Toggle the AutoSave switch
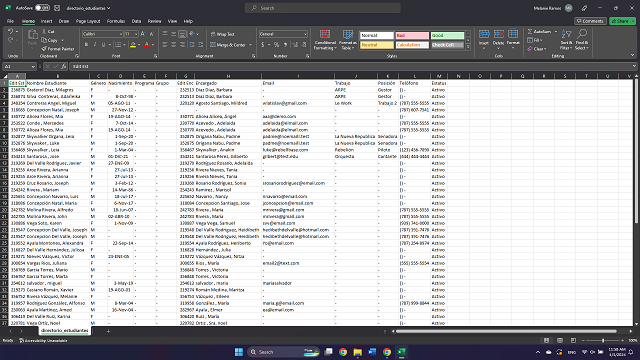Screen dimensions: 640x360 pyautogui.click(x=42, y=8)
